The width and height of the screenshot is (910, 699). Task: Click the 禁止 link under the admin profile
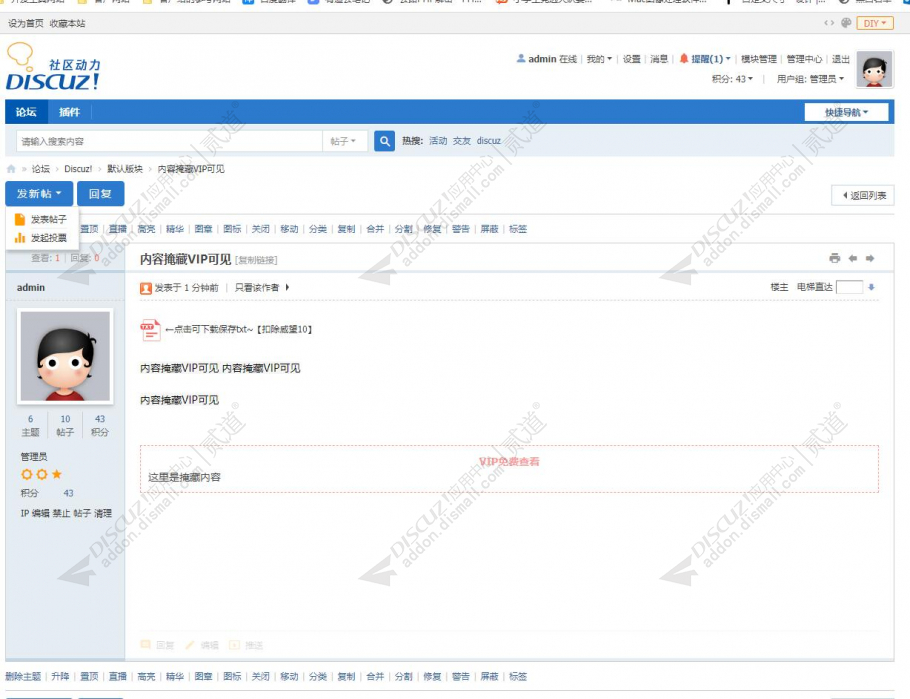pyautogui.click(x=61, y=513)
